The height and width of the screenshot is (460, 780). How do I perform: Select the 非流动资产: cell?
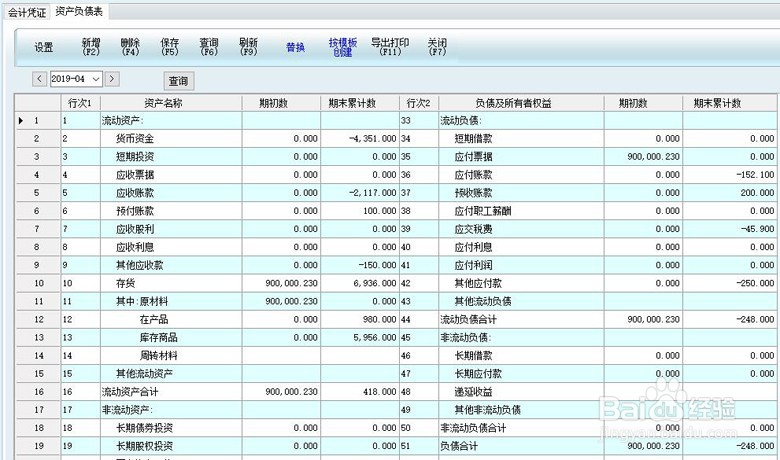tap(171, 410)
